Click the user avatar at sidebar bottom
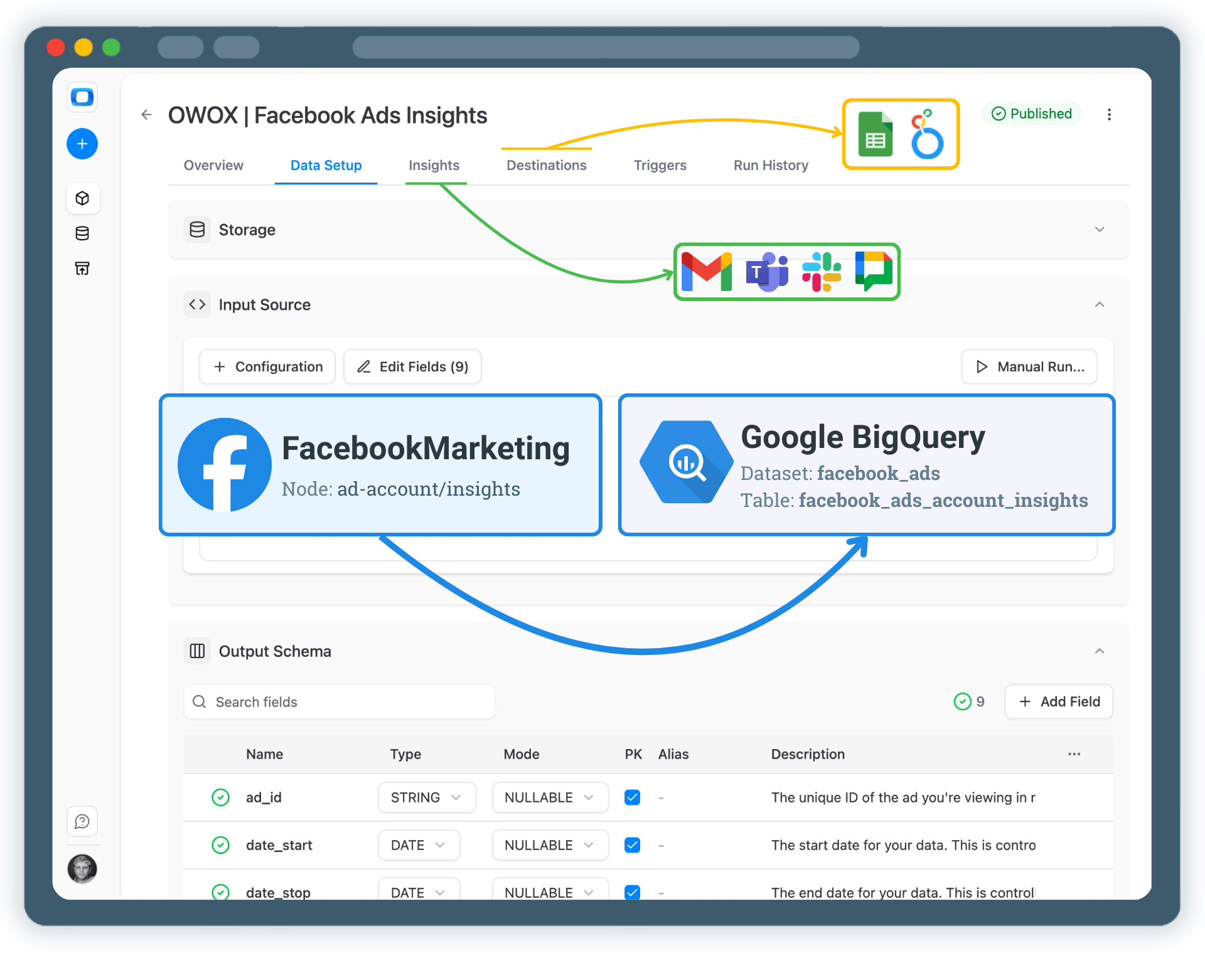The height and width of the screenshot is (980, 1205). [x=82, y=869]
